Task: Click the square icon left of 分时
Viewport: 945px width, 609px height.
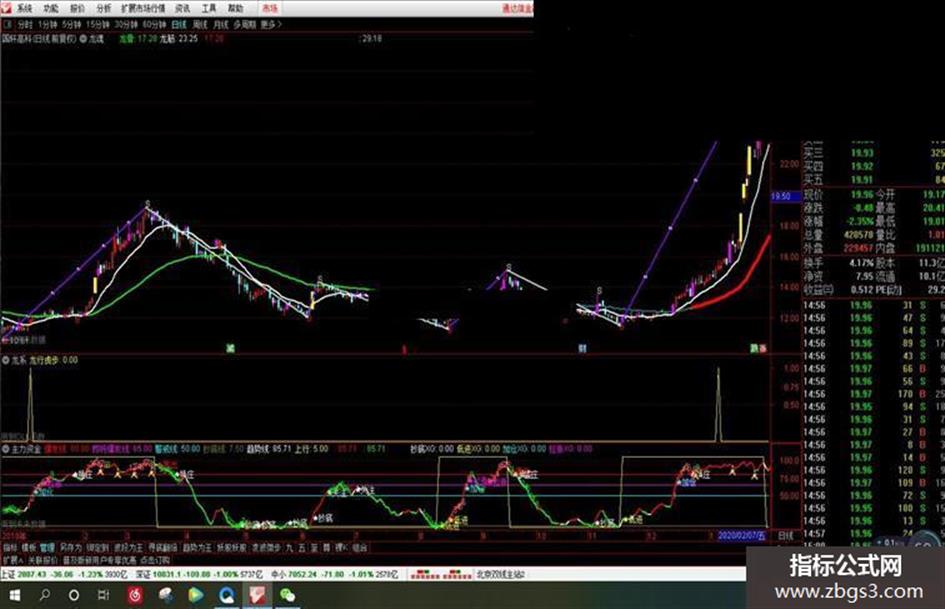Action: pos(8,25)
